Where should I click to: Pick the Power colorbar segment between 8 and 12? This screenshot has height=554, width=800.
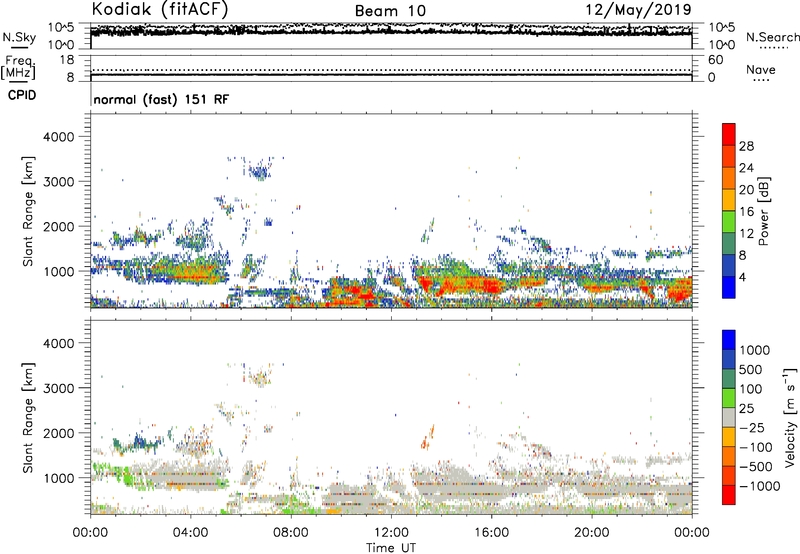coord(729,243)
